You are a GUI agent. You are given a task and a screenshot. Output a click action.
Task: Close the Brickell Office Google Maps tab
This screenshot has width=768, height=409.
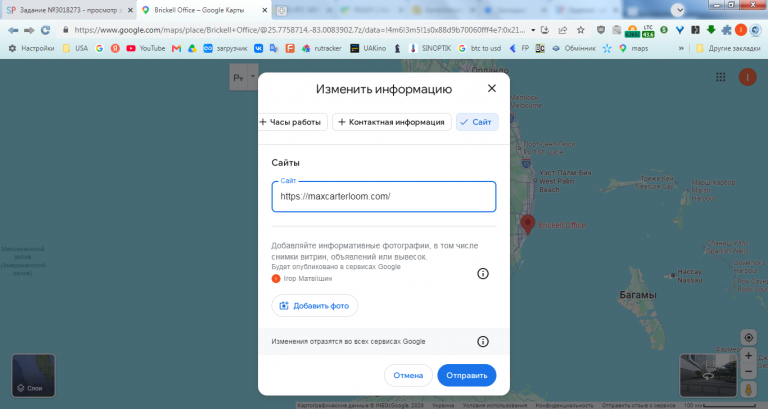(264, 10)
